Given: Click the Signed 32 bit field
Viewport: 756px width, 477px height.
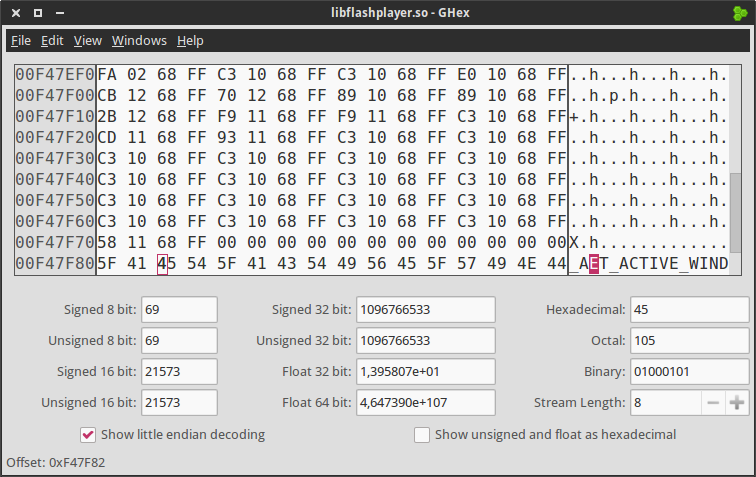Looking at the screenshot, I should [x=426, y=310].
